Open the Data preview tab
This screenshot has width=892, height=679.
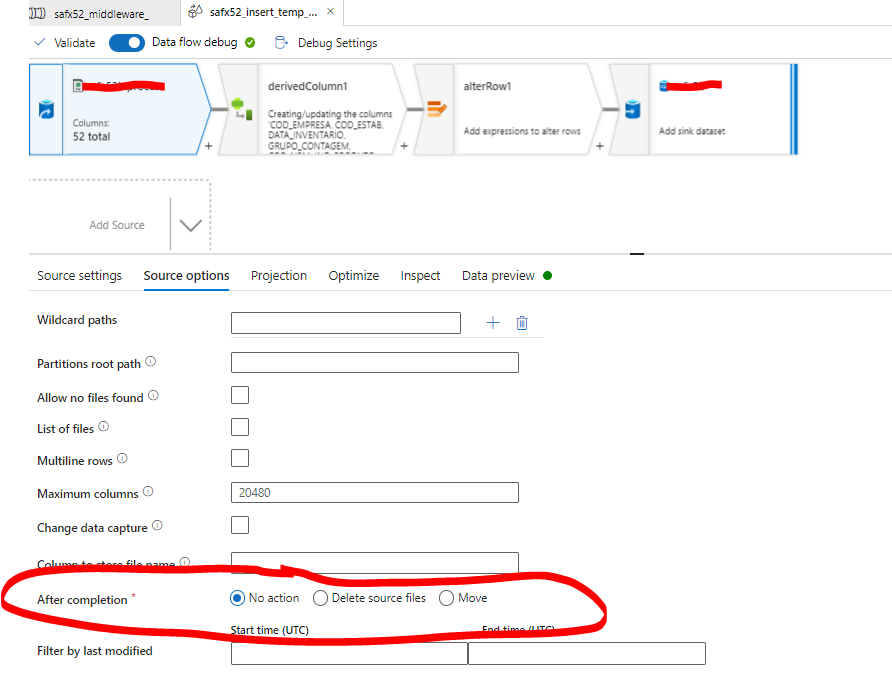coord(498,276)
